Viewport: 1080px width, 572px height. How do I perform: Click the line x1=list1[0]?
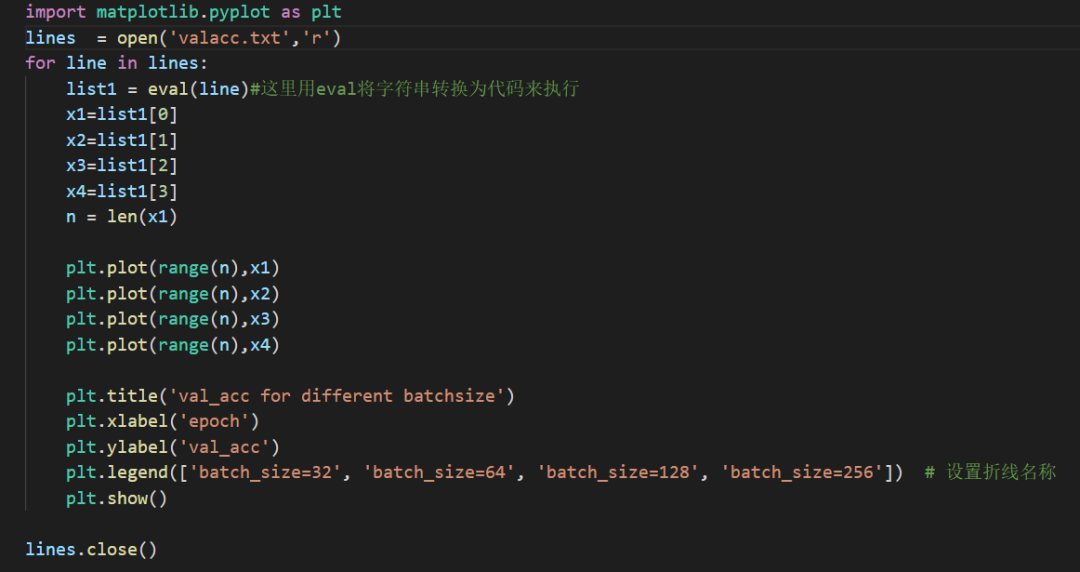click(122, 114)
